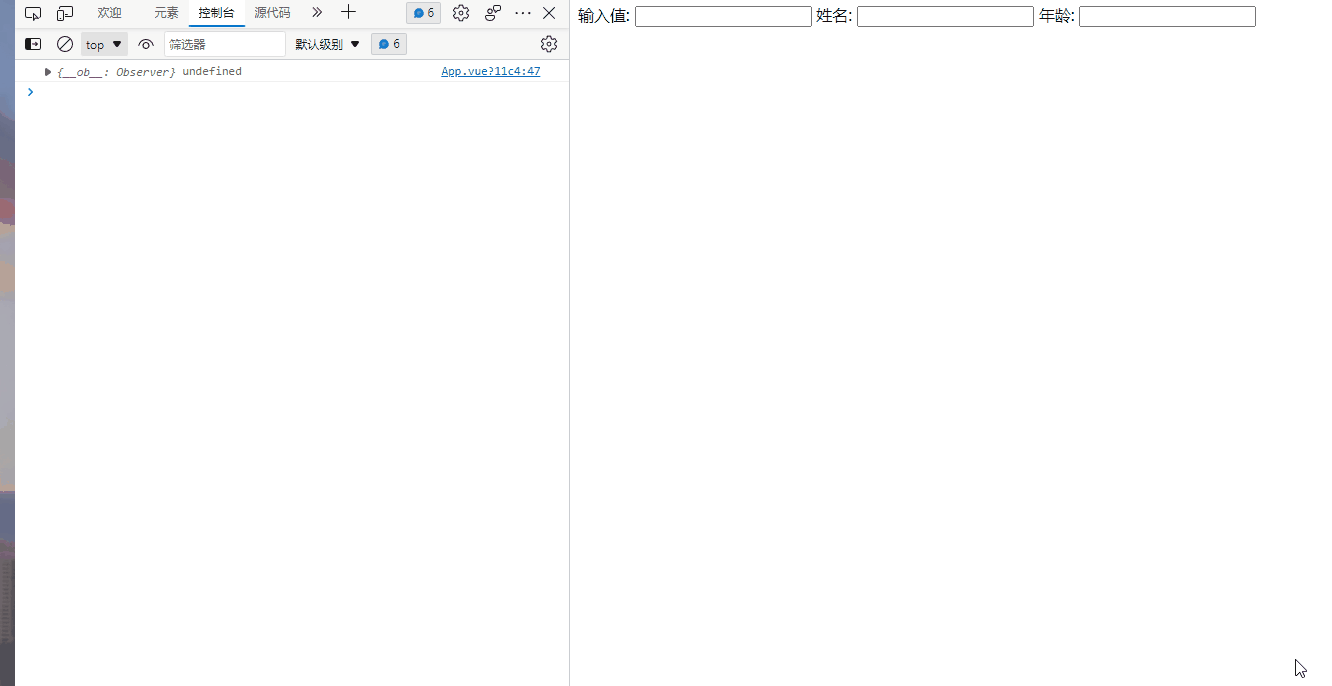1332x686 pixels.
Task: Show more DevTools tabs chevron
Action: tap(317, 13)
